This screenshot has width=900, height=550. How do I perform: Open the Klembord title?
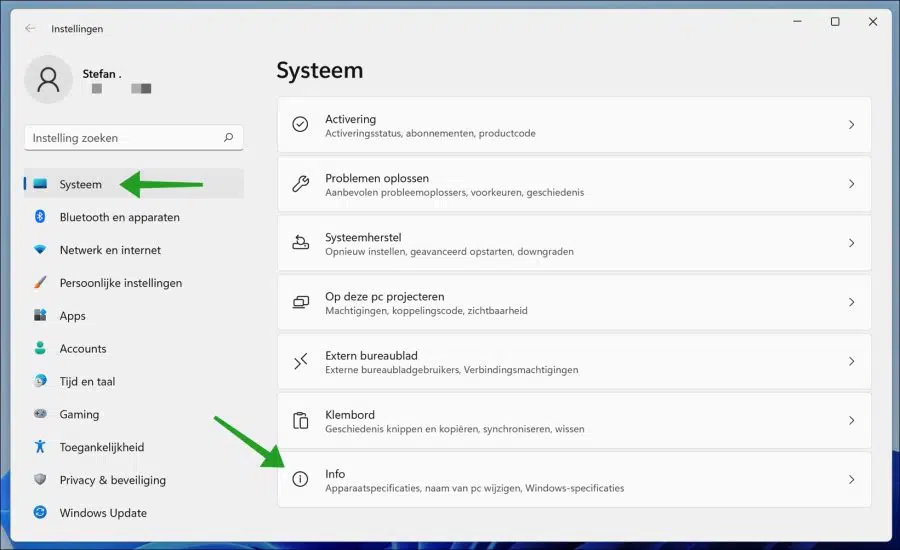click(x=350, y=415)
